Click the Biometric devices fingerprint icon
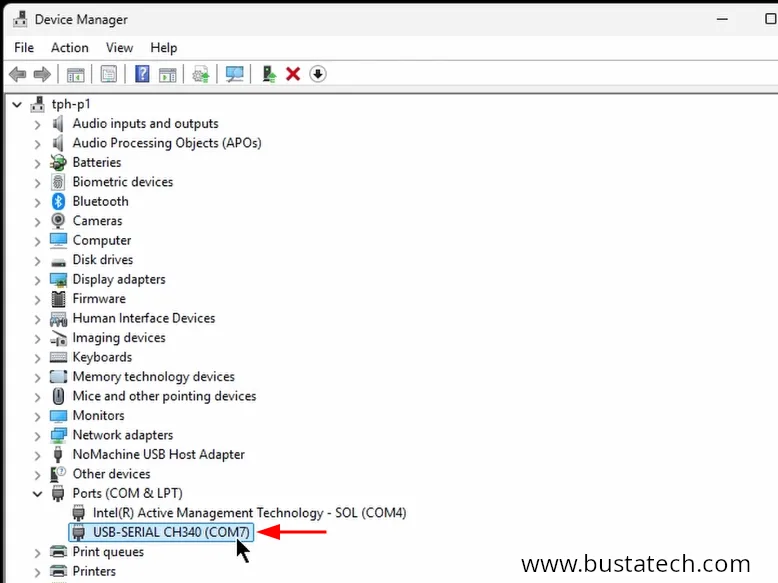 [58, 182]
